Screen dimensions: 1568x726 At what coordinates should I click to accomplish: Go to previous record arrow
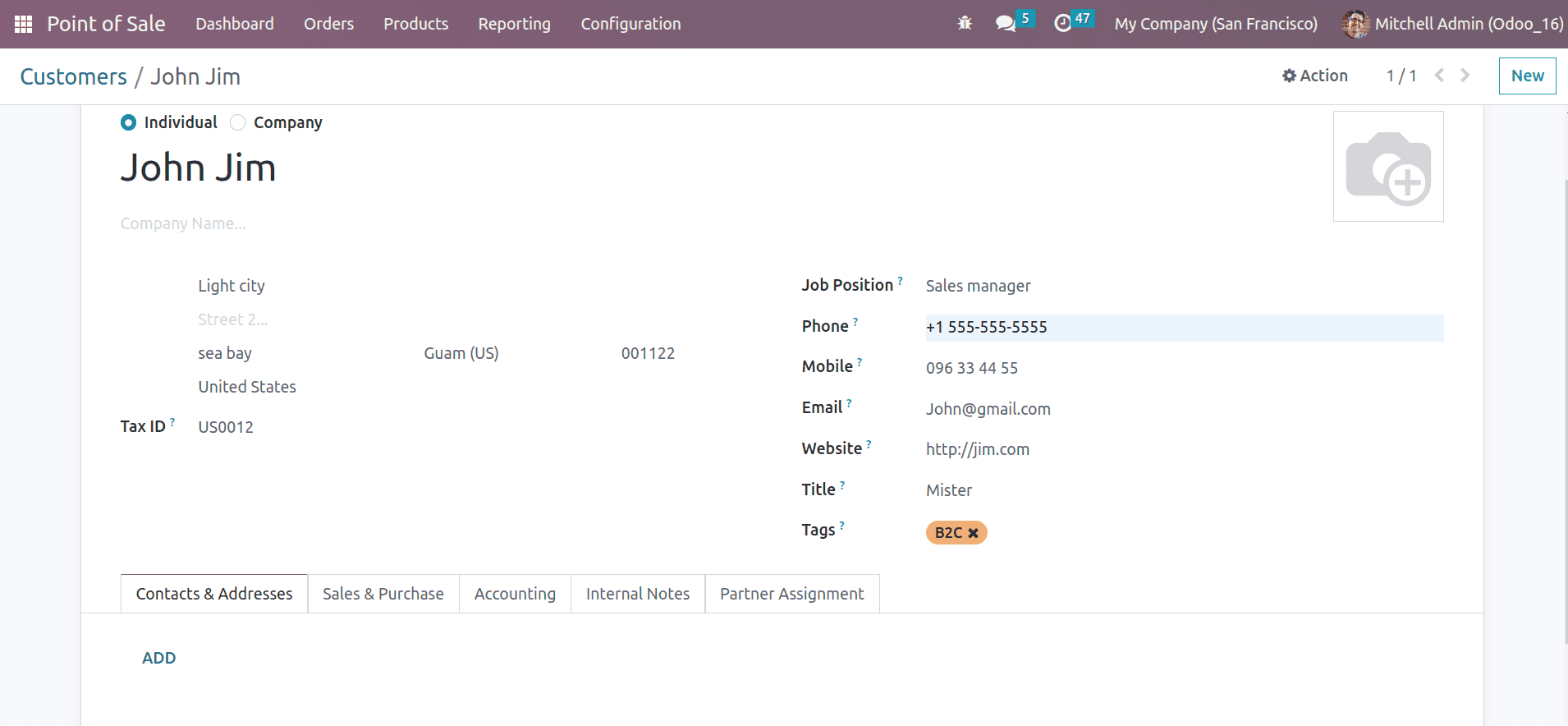click(1439, 76)
